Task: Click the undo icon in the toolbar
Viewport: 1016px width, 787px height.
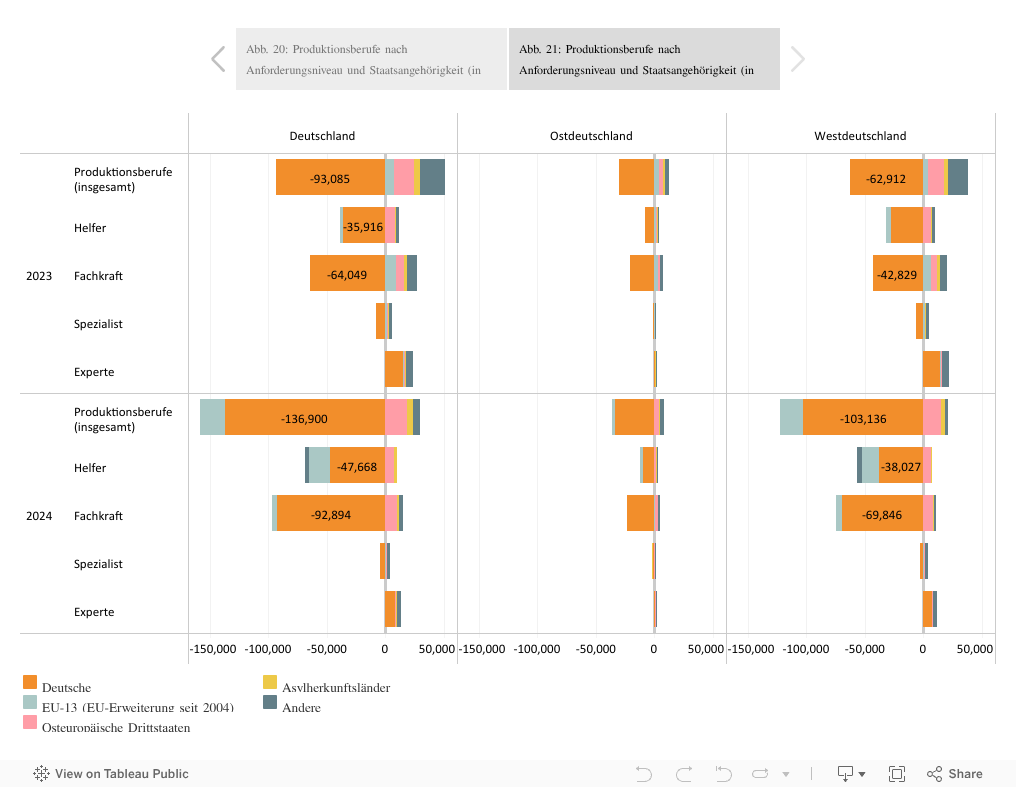Action: click(x=644, y=774)
